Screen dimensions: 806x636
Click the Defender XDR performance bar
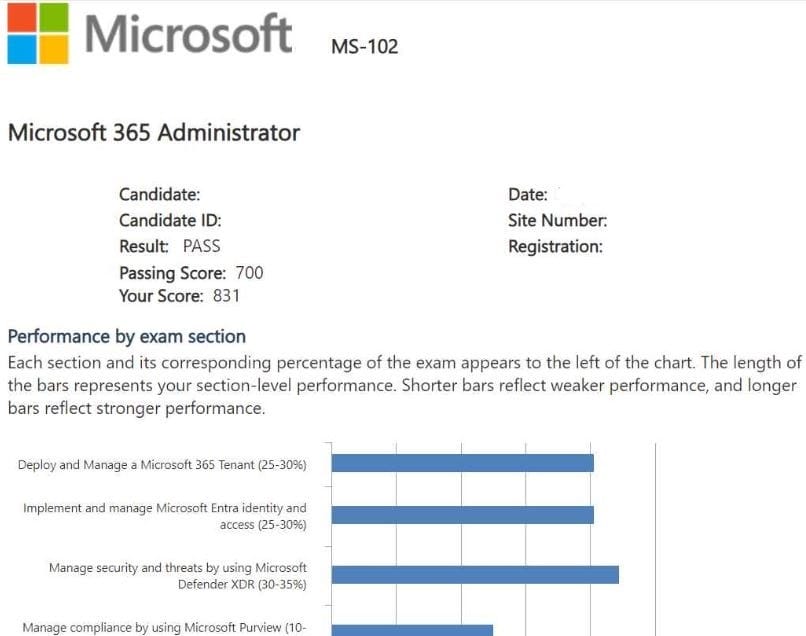point(475,574)
